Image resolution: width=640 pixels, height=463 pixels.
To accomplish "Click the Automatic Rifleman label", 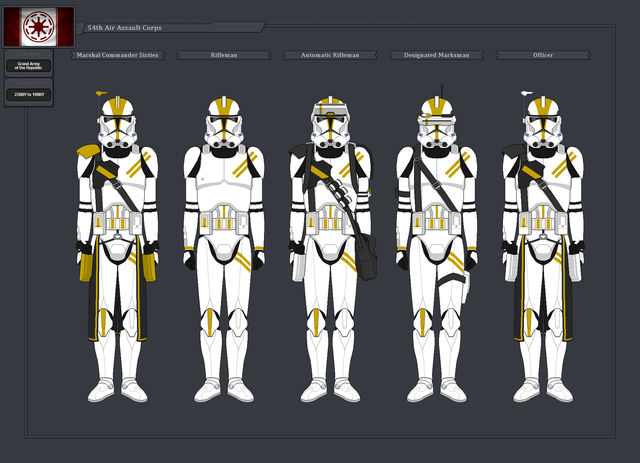I will (x=330, y=55).
